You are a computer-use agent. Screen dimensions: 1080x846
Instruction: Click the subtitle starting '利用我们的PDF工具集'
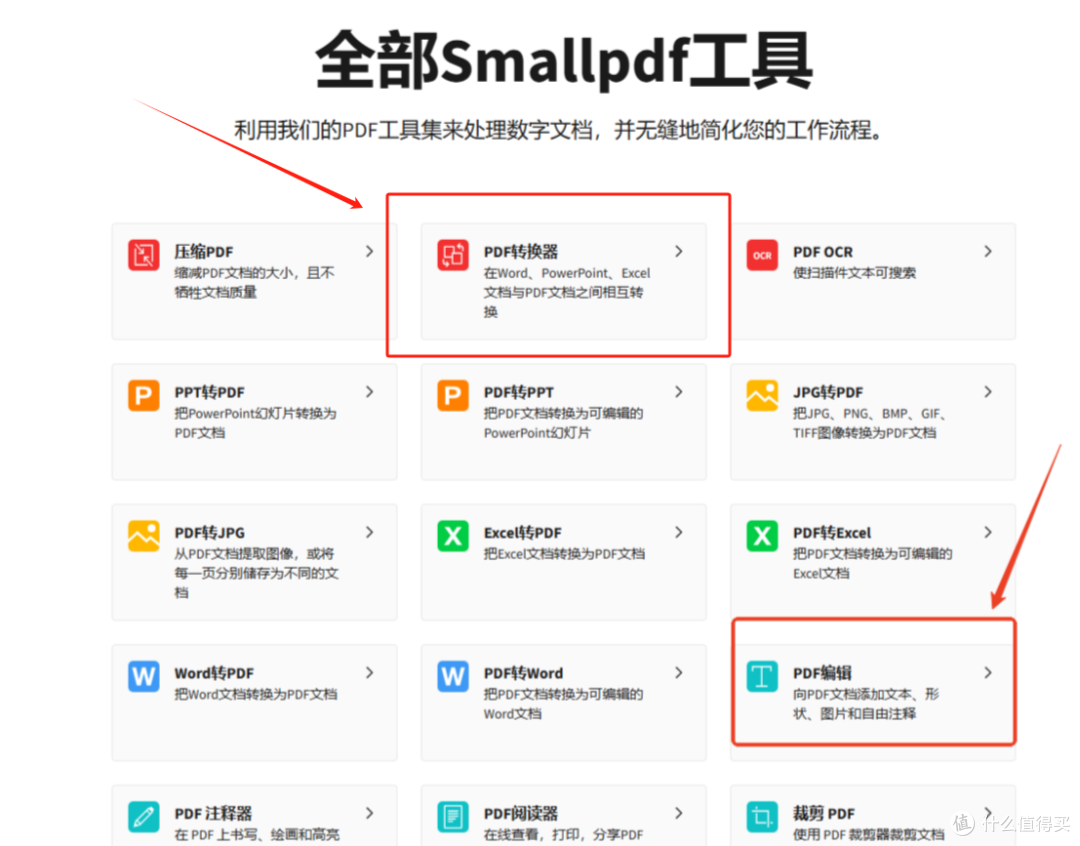[x=559, y=130]
